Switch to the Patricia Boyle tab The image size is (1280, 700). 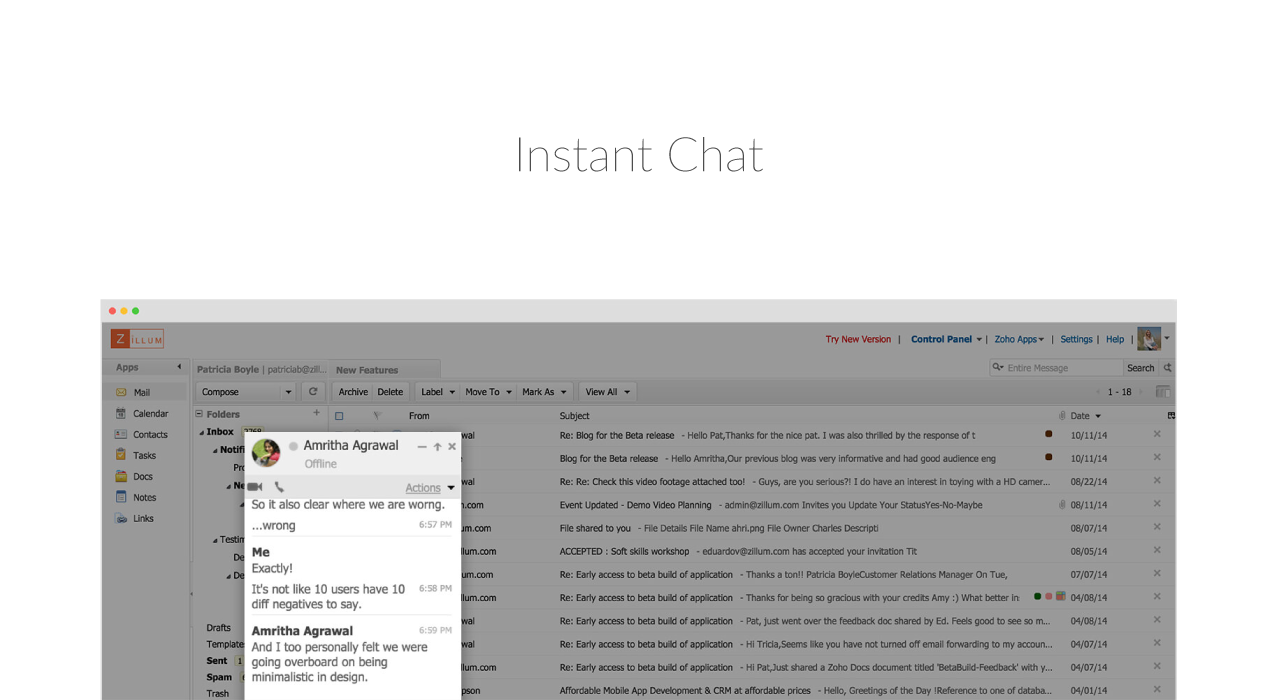261,369
